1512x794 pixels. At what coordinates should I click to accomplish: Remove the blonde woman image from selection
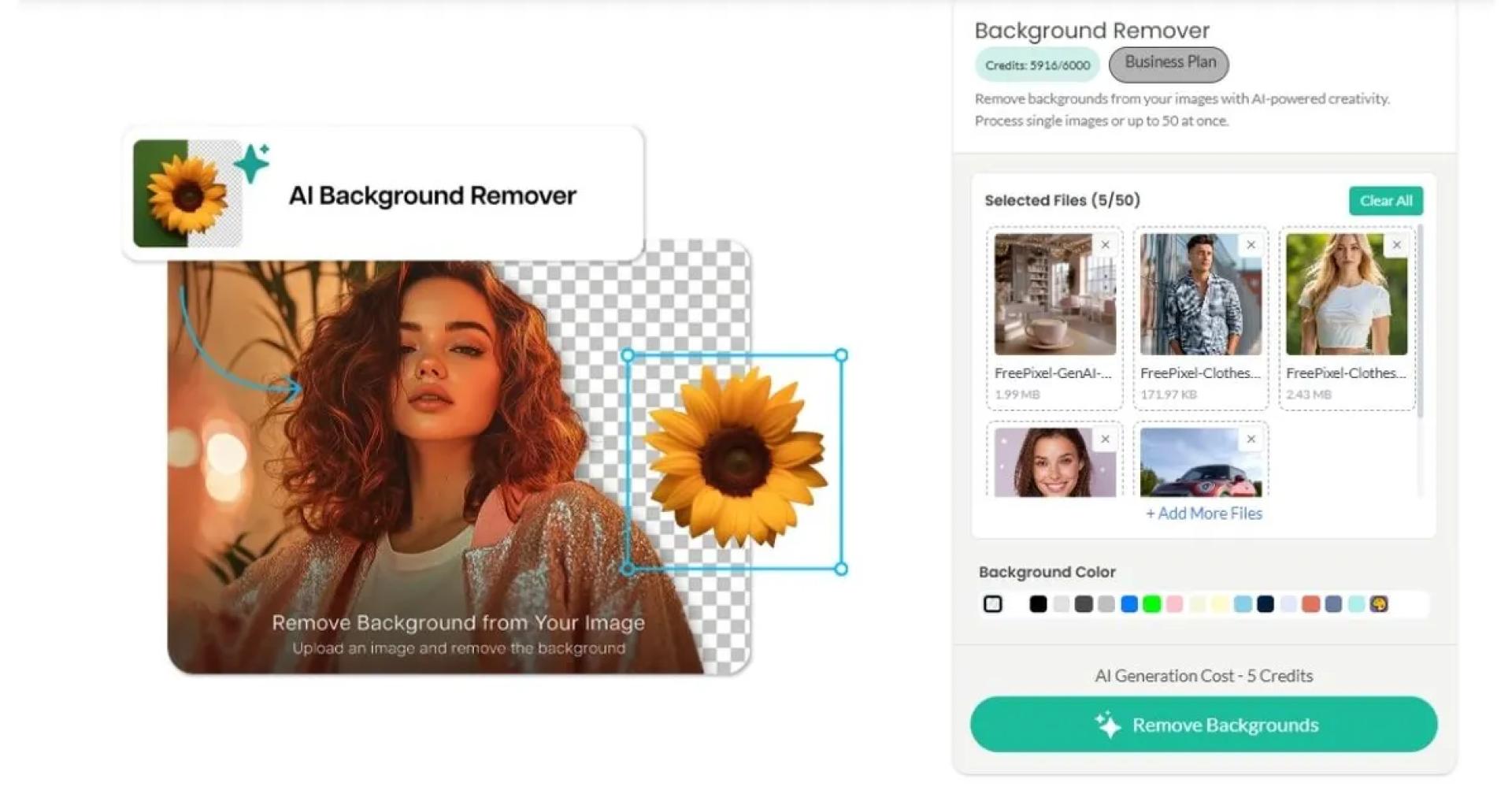pyautogui.click(x=1396, y=245)
